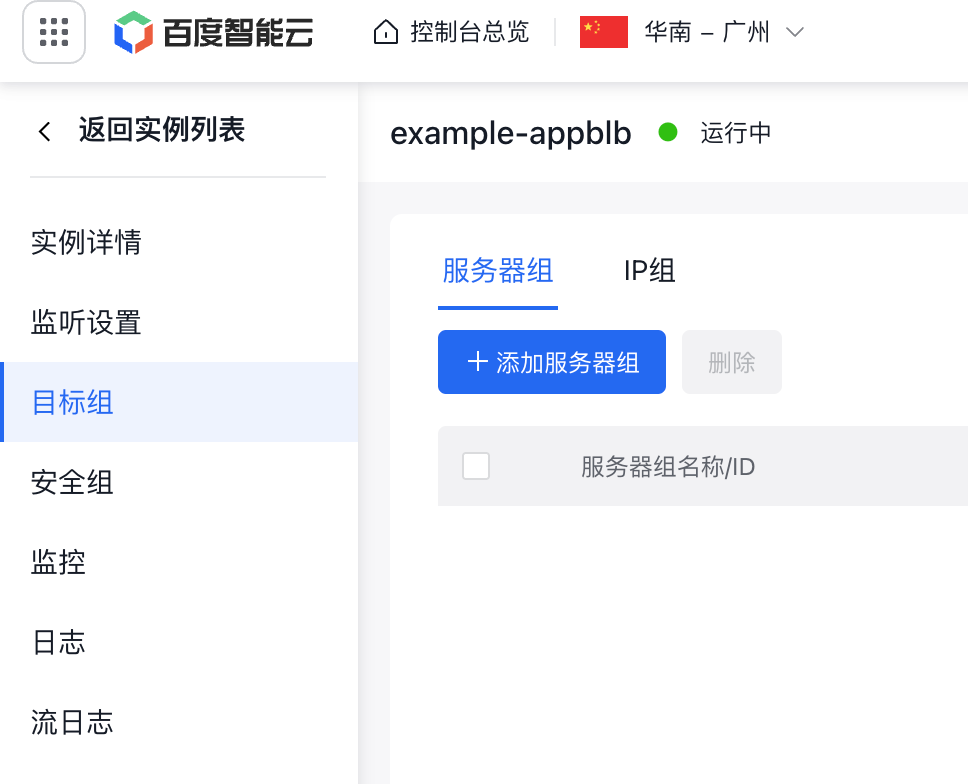Click the Baidu AI Cloud logo
This screenshot has height=784, width=968.
pyautogui.click(x=214, y=32)
